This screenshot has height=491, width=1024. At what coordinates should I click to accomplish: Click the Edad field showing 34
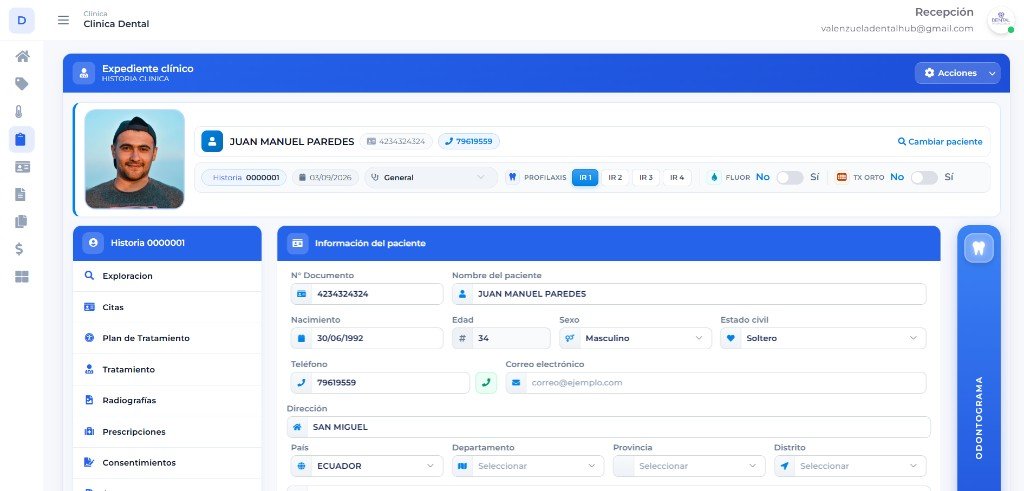coord(501,338)
